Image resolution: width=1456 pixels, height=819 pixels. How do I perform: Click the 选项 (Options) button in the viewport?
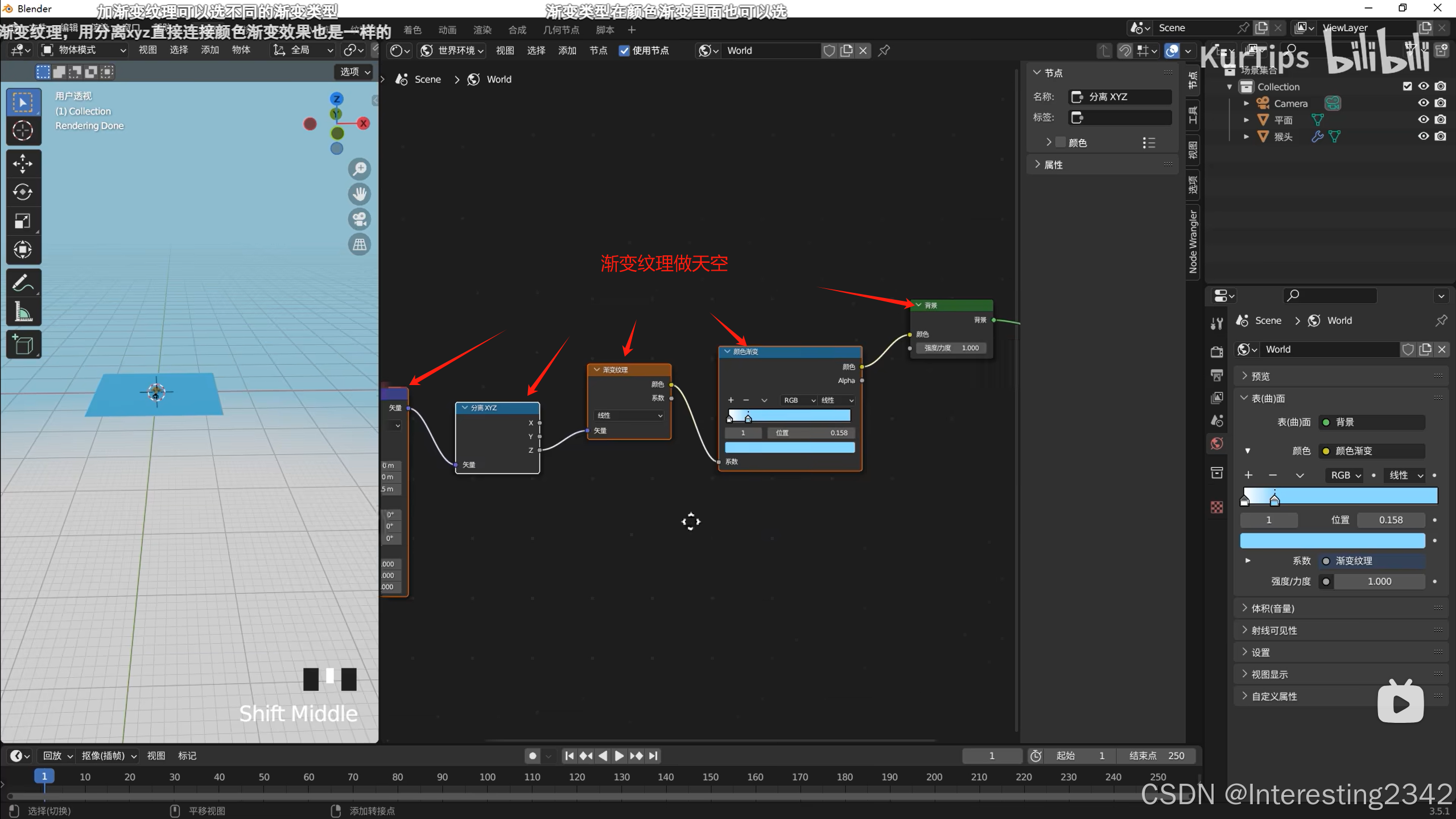(x=354, y=72)
